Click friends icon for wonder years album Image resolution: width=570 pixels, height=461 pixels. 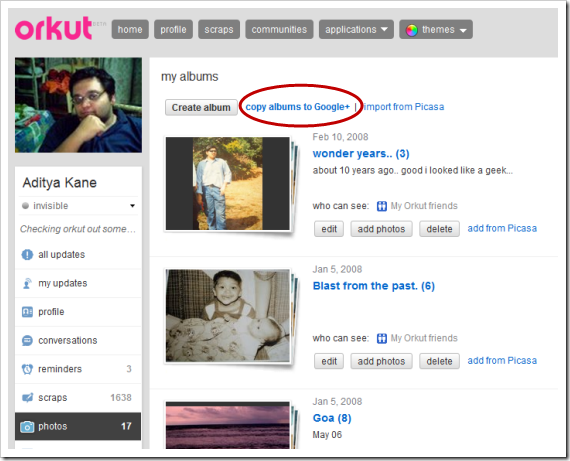click(381, 206)
